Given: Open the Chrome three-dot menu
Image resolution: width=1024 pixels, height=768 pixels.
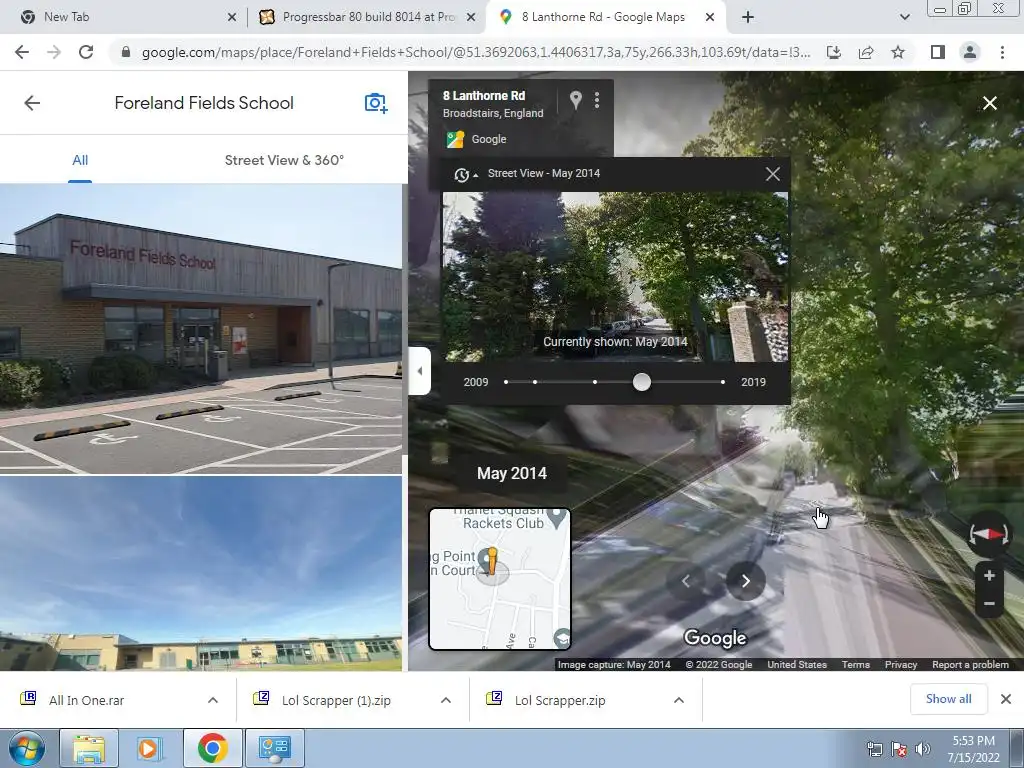Looking at the screenshot, I should pyautogui.click(x=1002, y=52).
